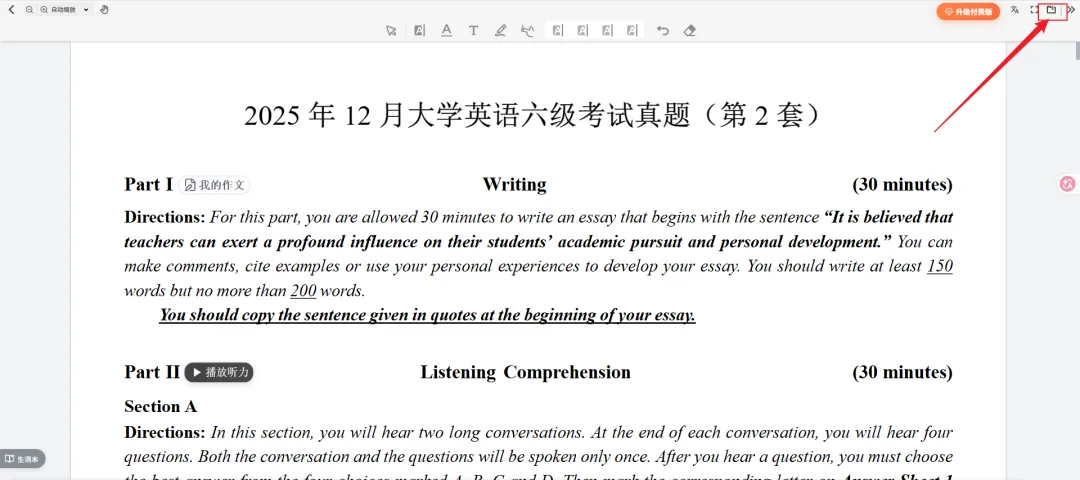Select the pen drawing tool

click(501, 30)
